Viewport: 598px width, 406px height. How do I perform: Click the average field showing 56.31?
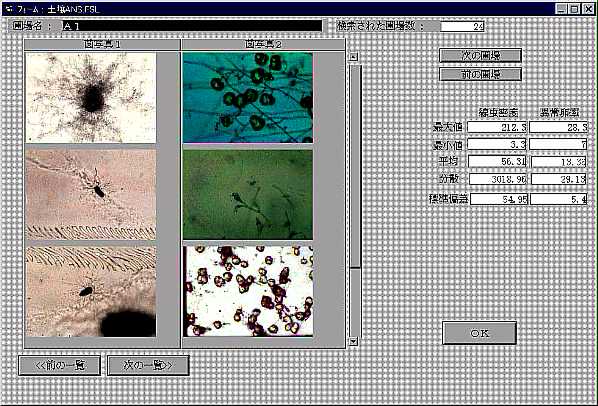pyautogui.click(x=497, y=161)
